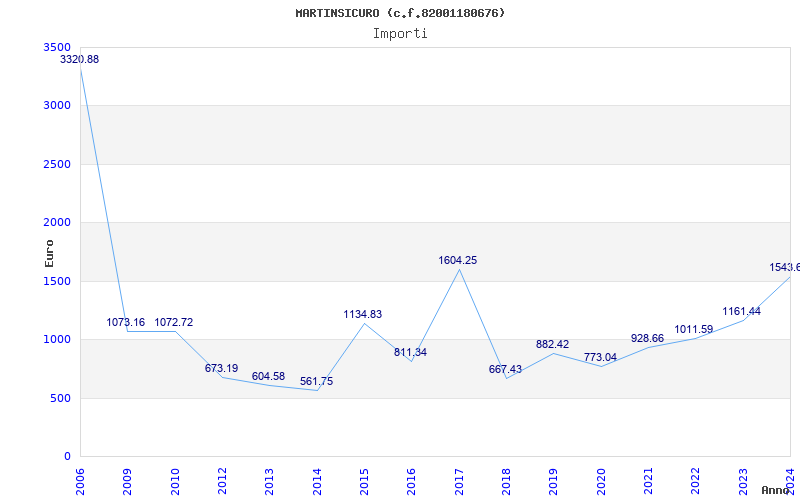Click the 3320.88 data label
Viewport: 800px width, 500px height.
coord(80,59)
